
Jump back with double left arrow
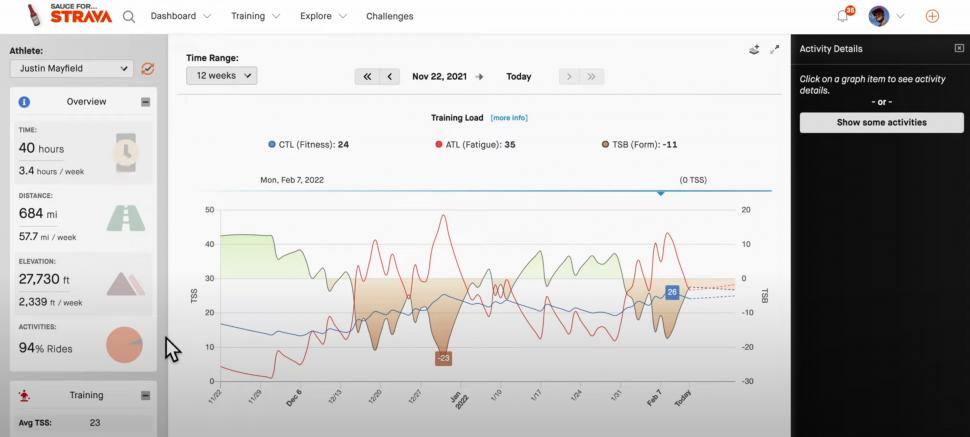pos(367,77)
